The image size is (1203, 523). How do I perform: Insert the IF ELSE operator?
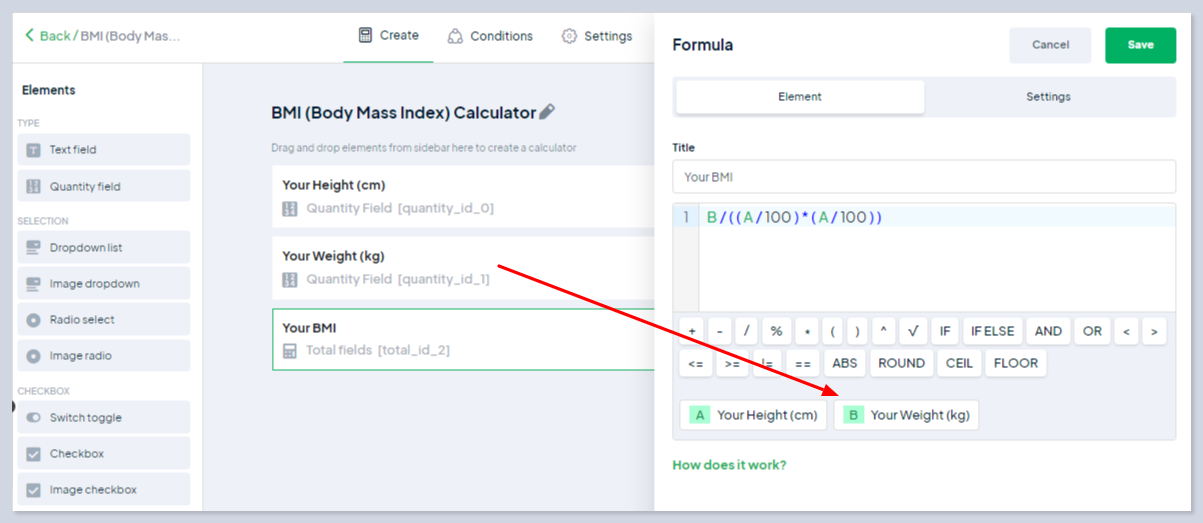click(991, 331)
